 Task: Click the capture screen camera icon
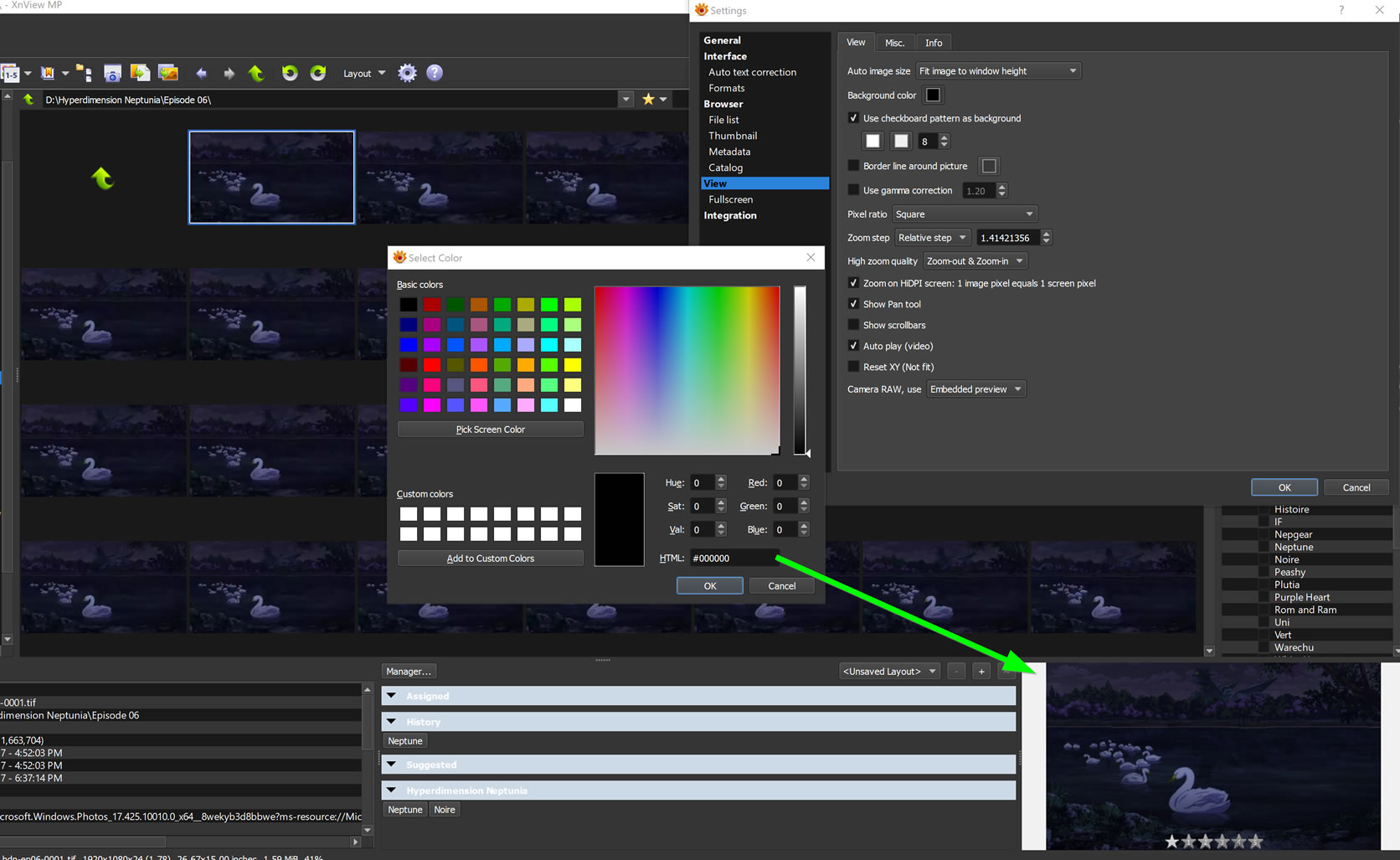coord(112,74)
